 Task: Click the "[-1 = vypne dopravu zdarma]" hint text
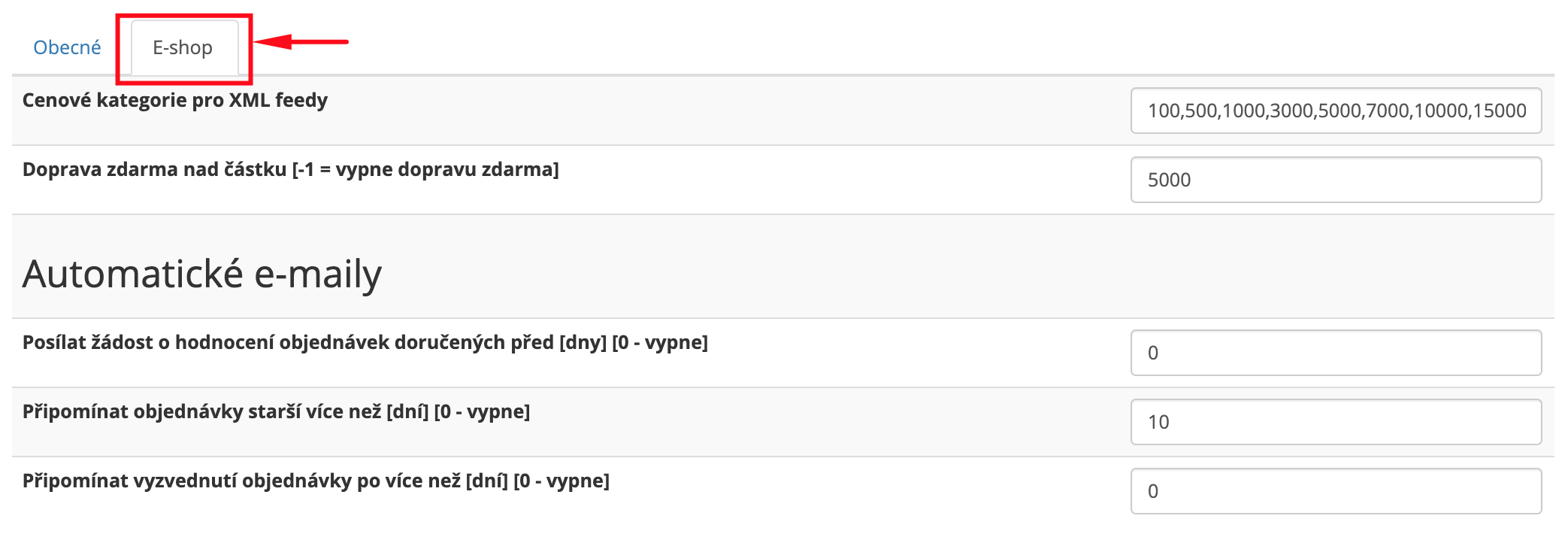coord(425,169)
